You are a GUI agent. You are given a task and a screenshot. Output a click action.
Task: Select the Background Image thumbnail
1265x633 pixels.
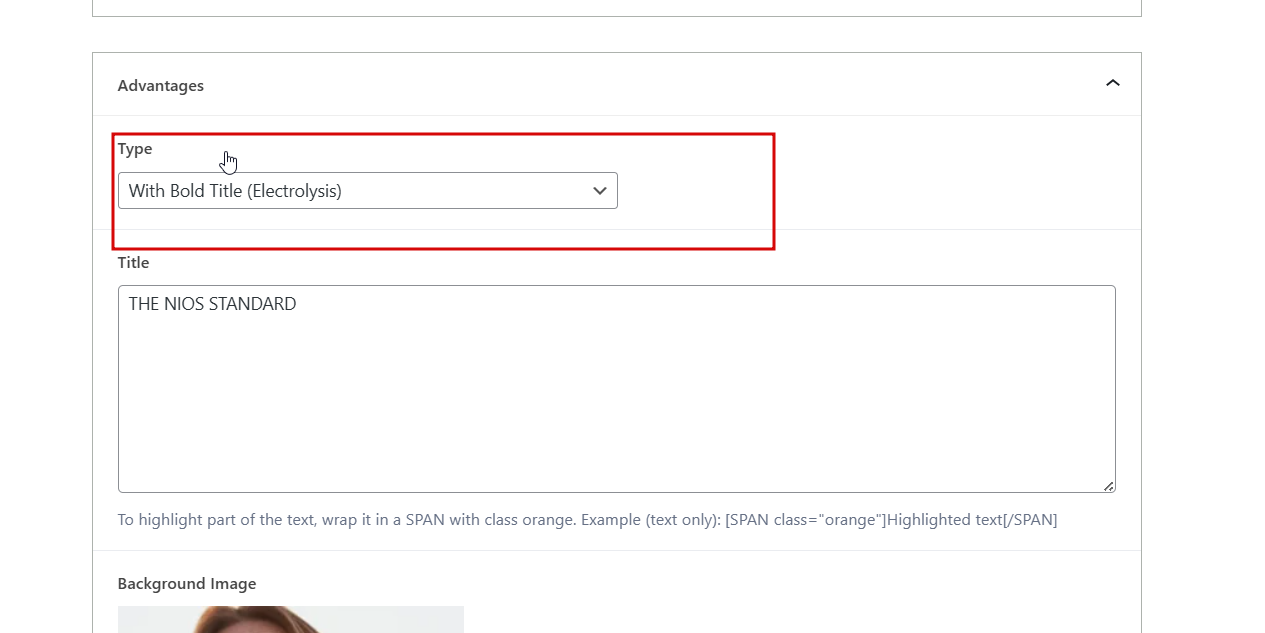(x=291, y=619)
